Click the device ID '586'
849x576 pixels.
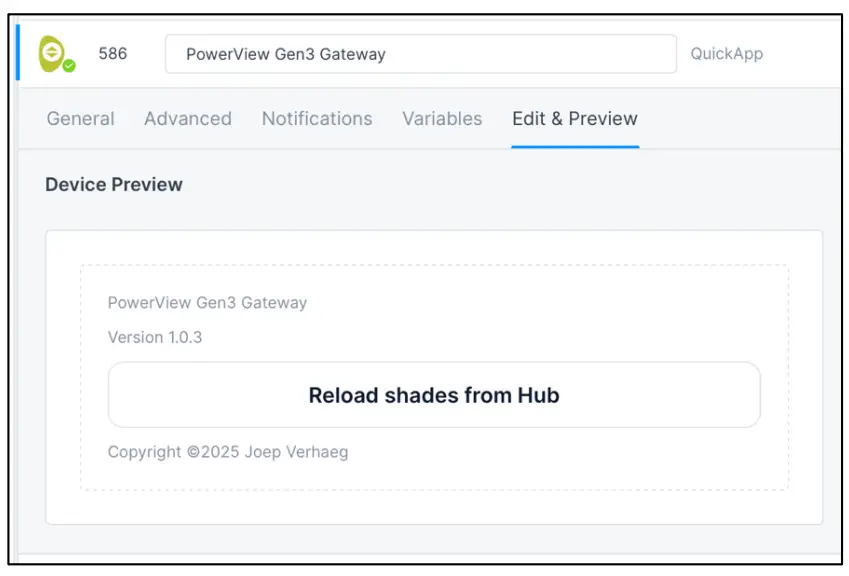pos(113,54)
